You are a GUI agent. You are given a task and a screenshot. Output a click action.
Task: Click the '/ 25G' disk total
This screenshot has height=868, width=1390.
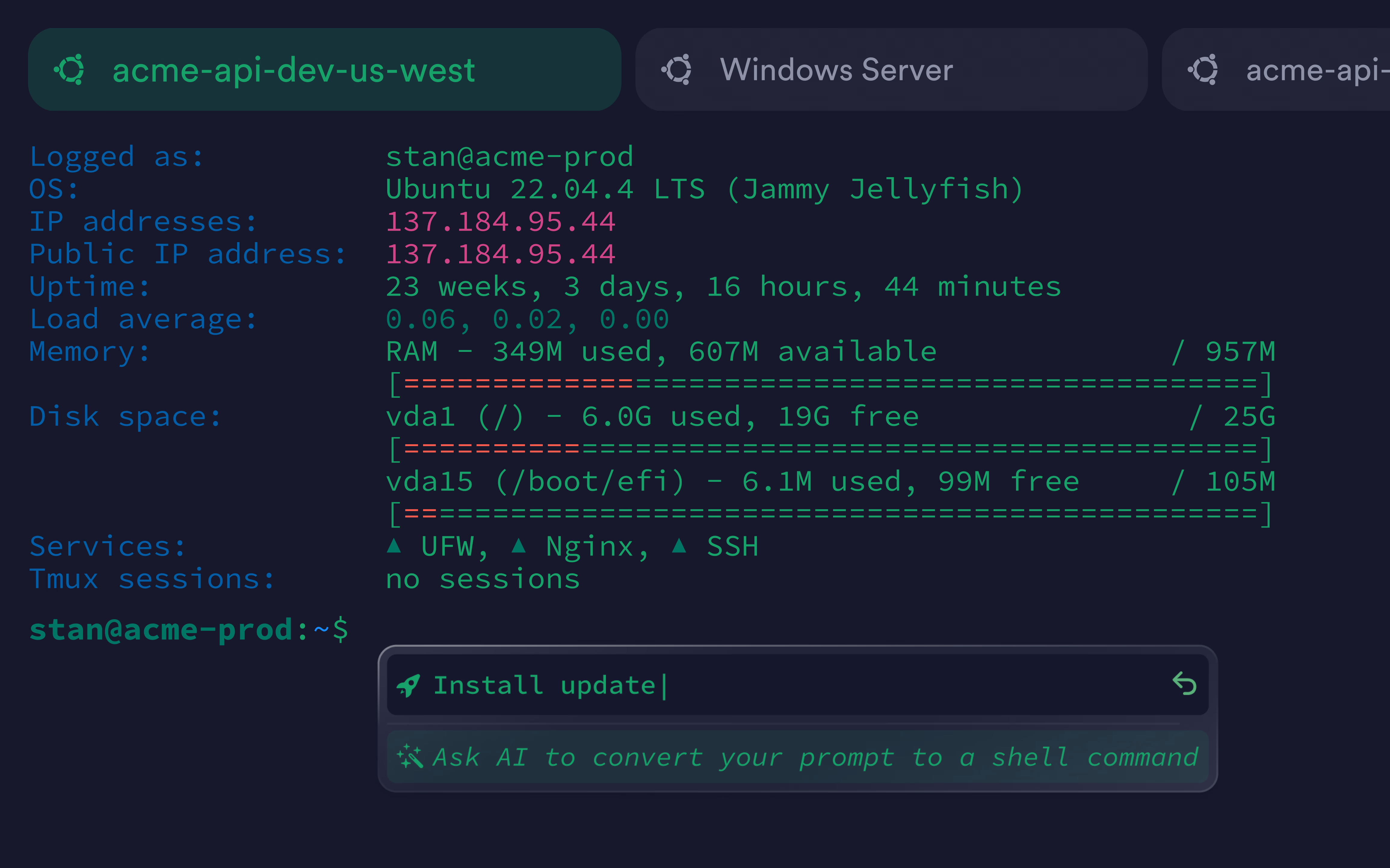tap(1232, 416)
